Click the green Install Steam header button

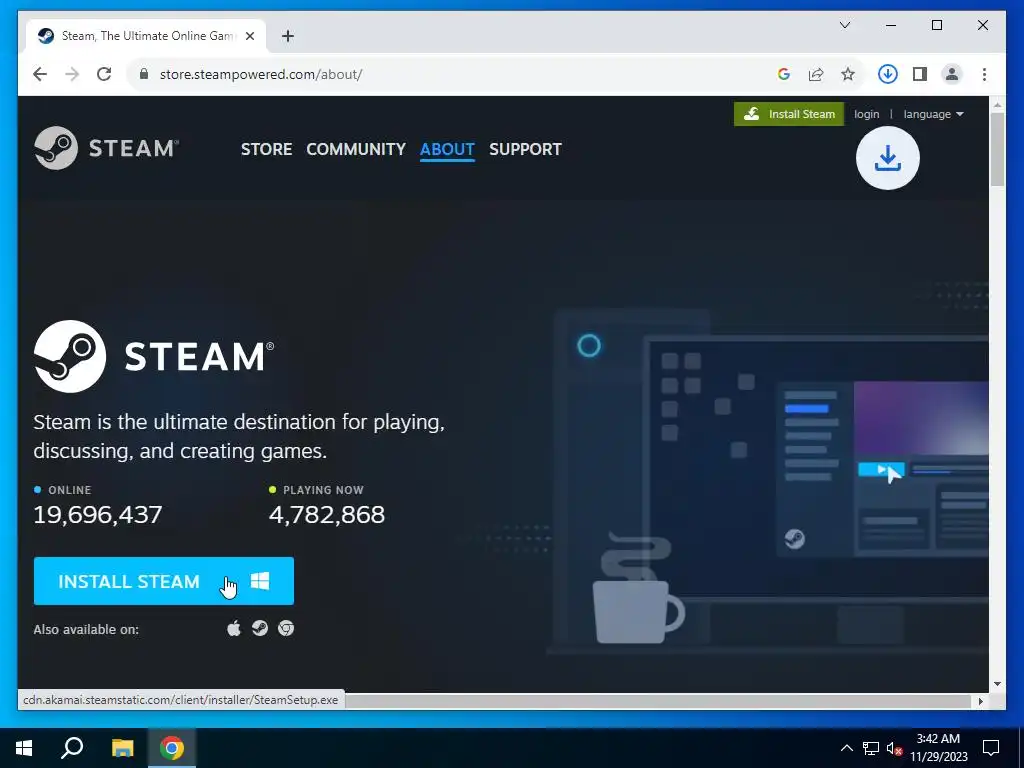pyautogui.click(x=789, y=114)
